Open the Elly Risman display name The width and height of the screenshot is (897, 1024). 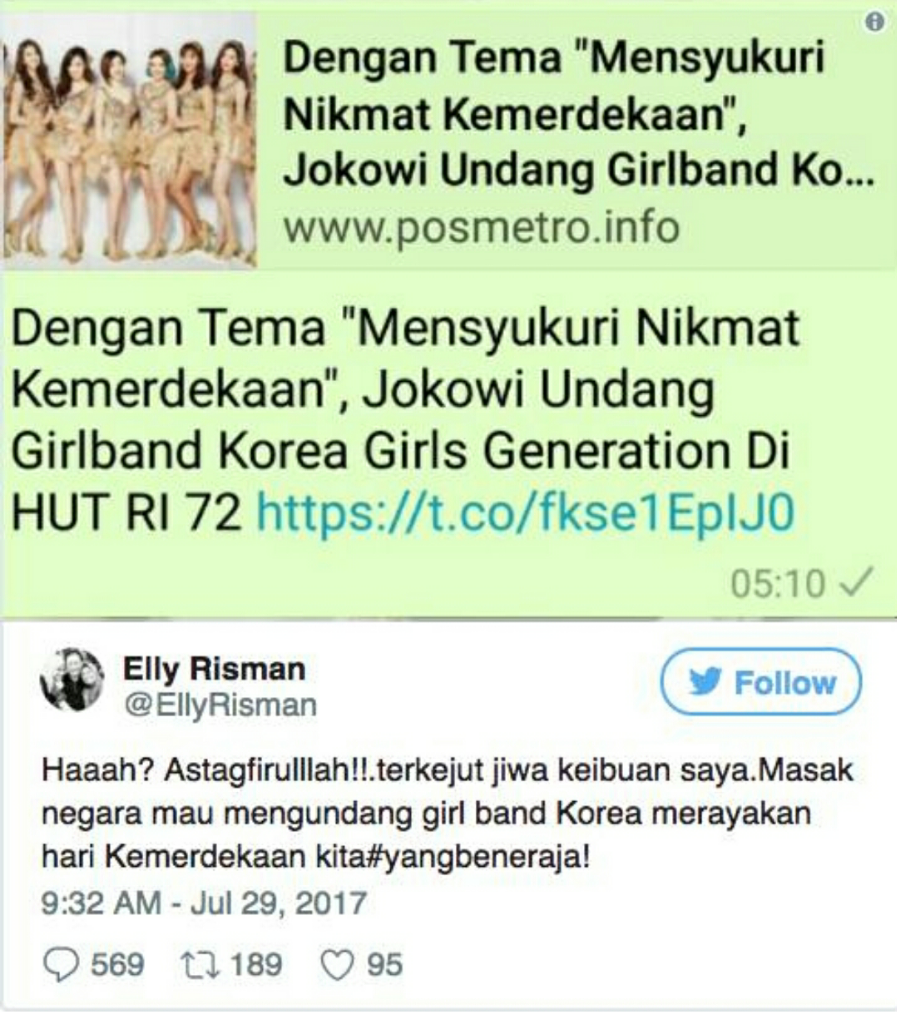pos(214,669)
